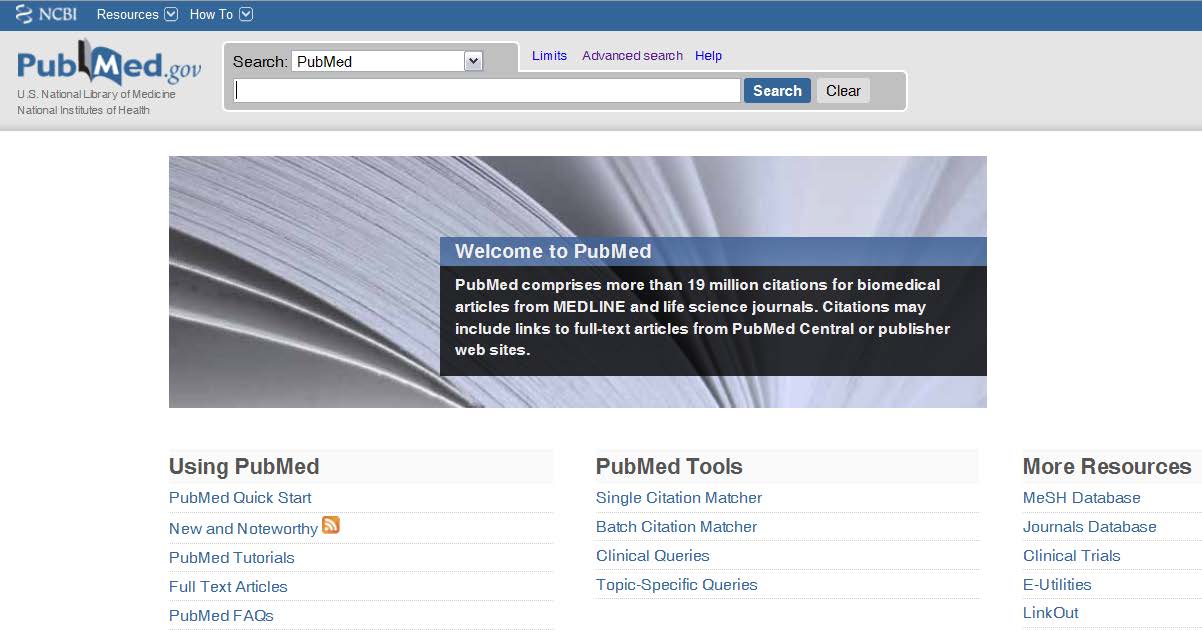
Task: Click the Clear button
Action: click(843, 90)
